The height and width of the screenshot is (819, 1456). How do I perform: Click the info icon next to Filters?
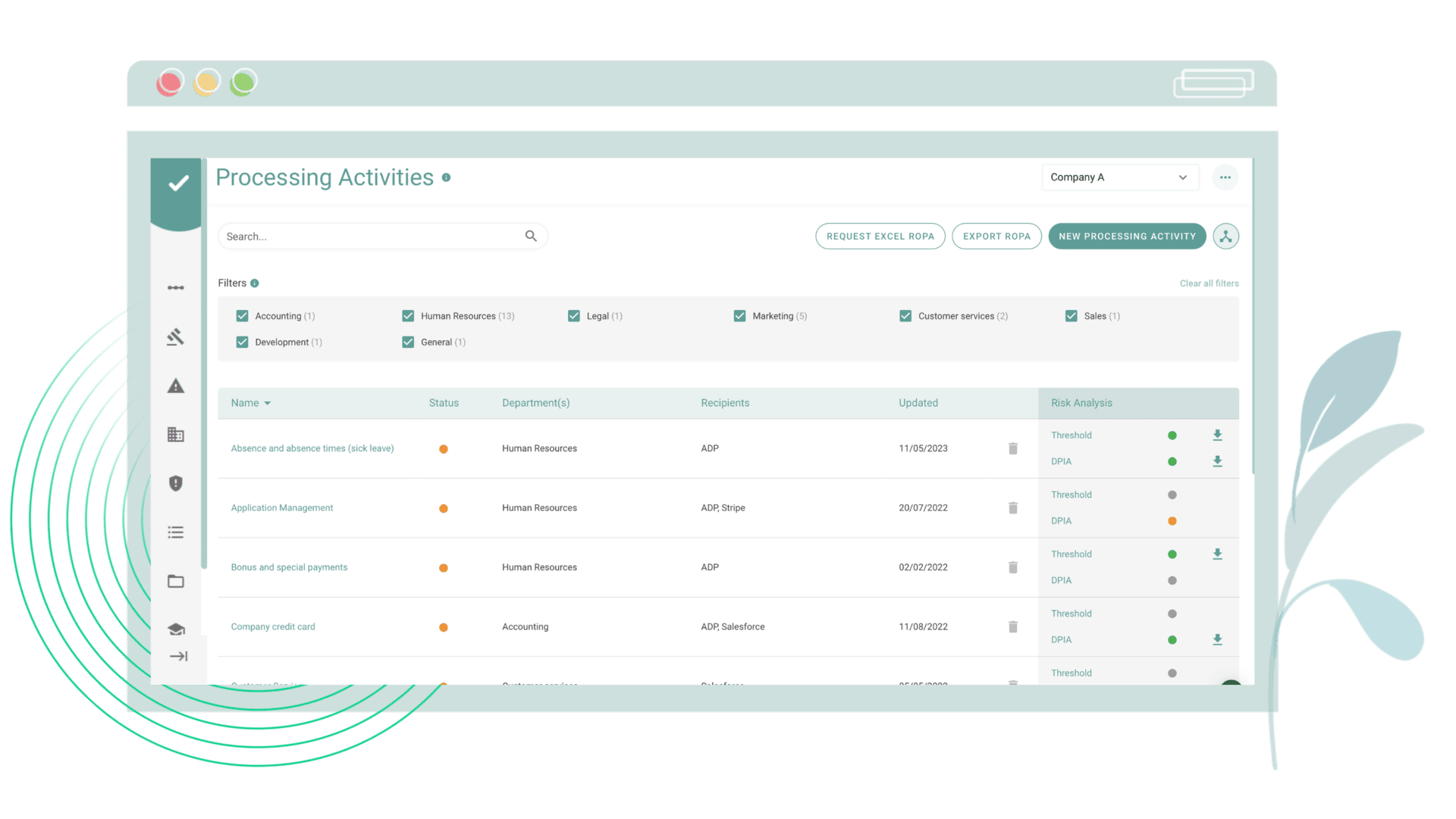tap(255, 283)
